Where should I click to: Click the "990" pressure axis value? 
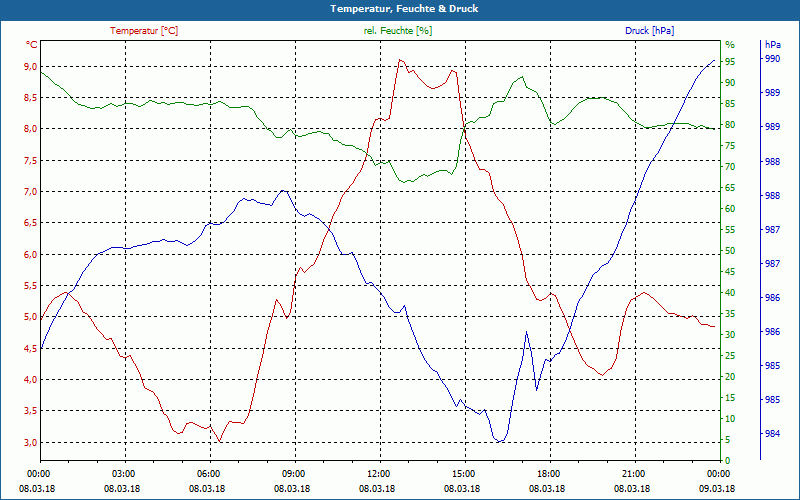(772, 59)
